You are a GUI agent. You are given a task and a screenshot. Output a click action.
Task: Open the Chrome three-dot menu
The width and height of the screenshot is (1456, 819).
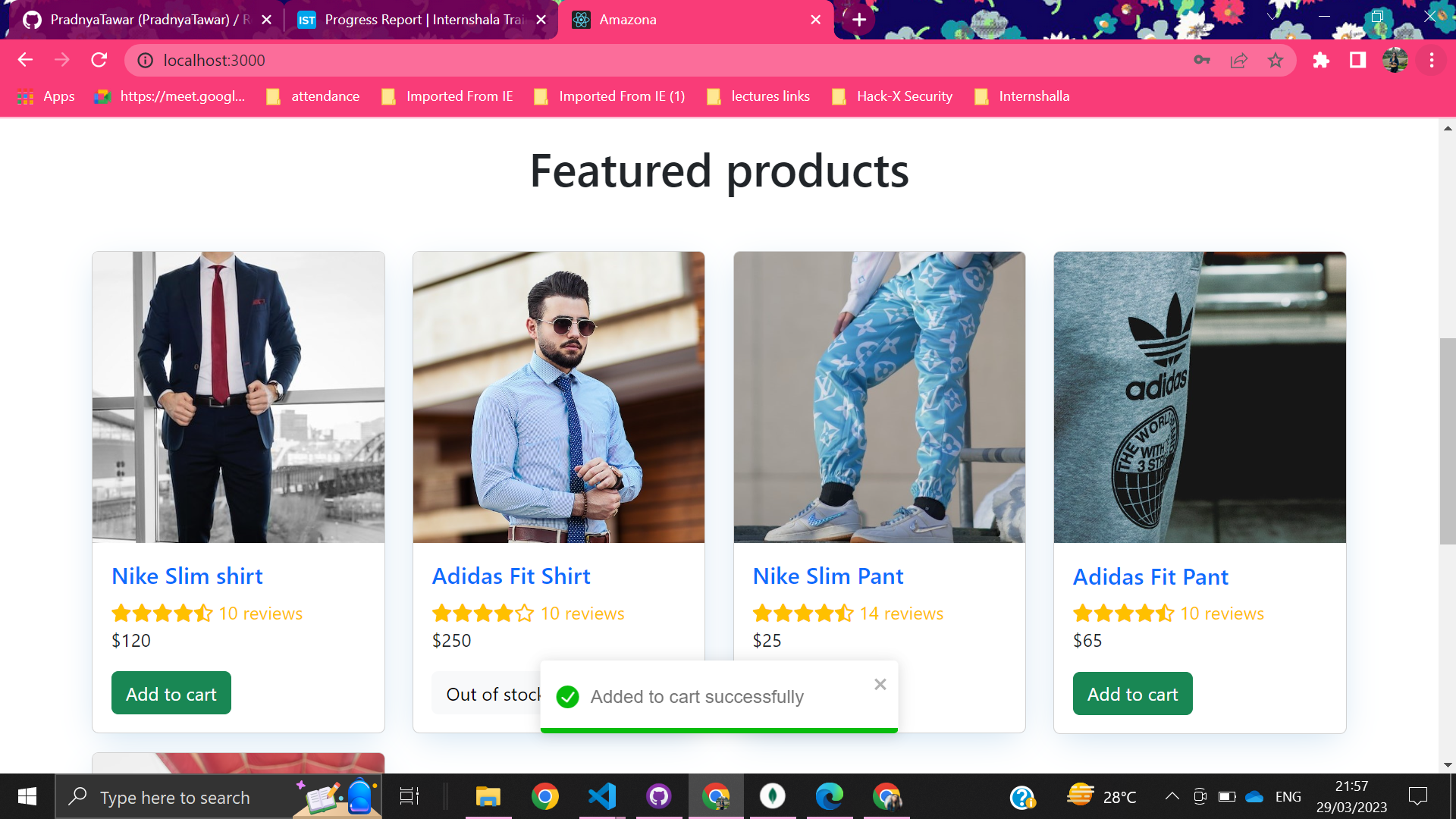click(x=1432, y=60)
